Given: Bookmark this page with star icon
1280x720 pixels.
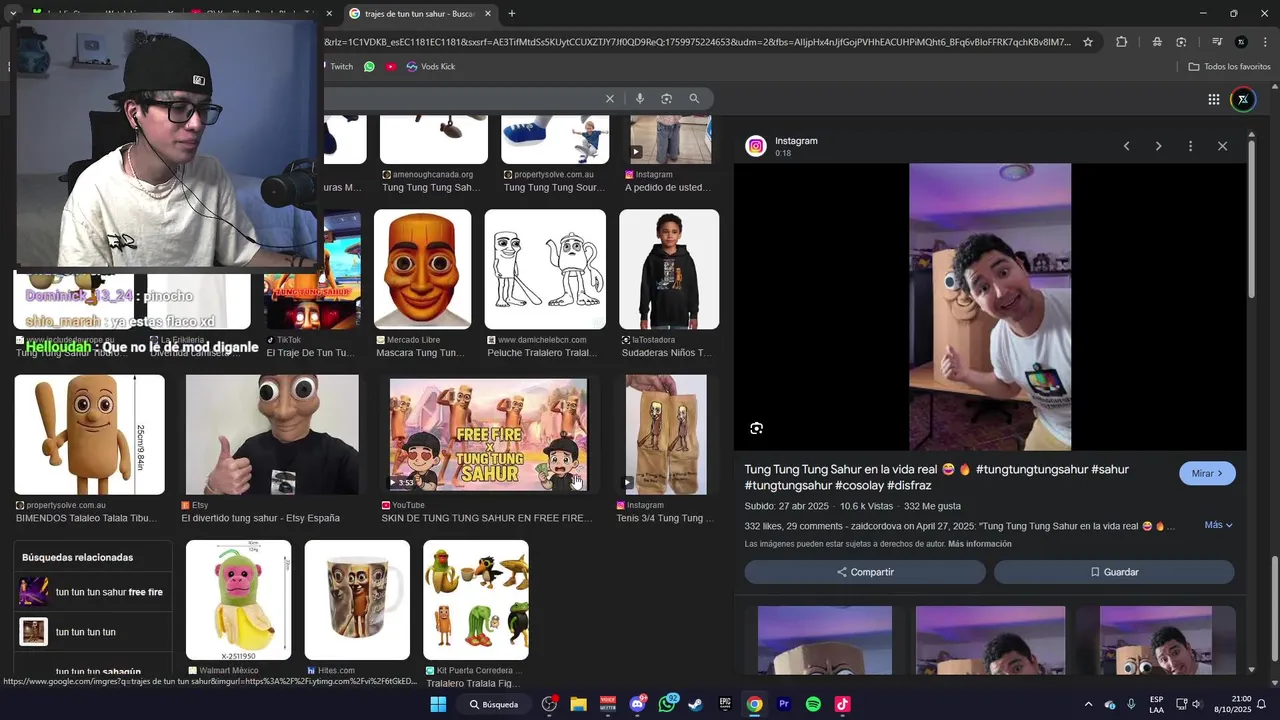Looking at the screenshot, I should (1088, 42).
